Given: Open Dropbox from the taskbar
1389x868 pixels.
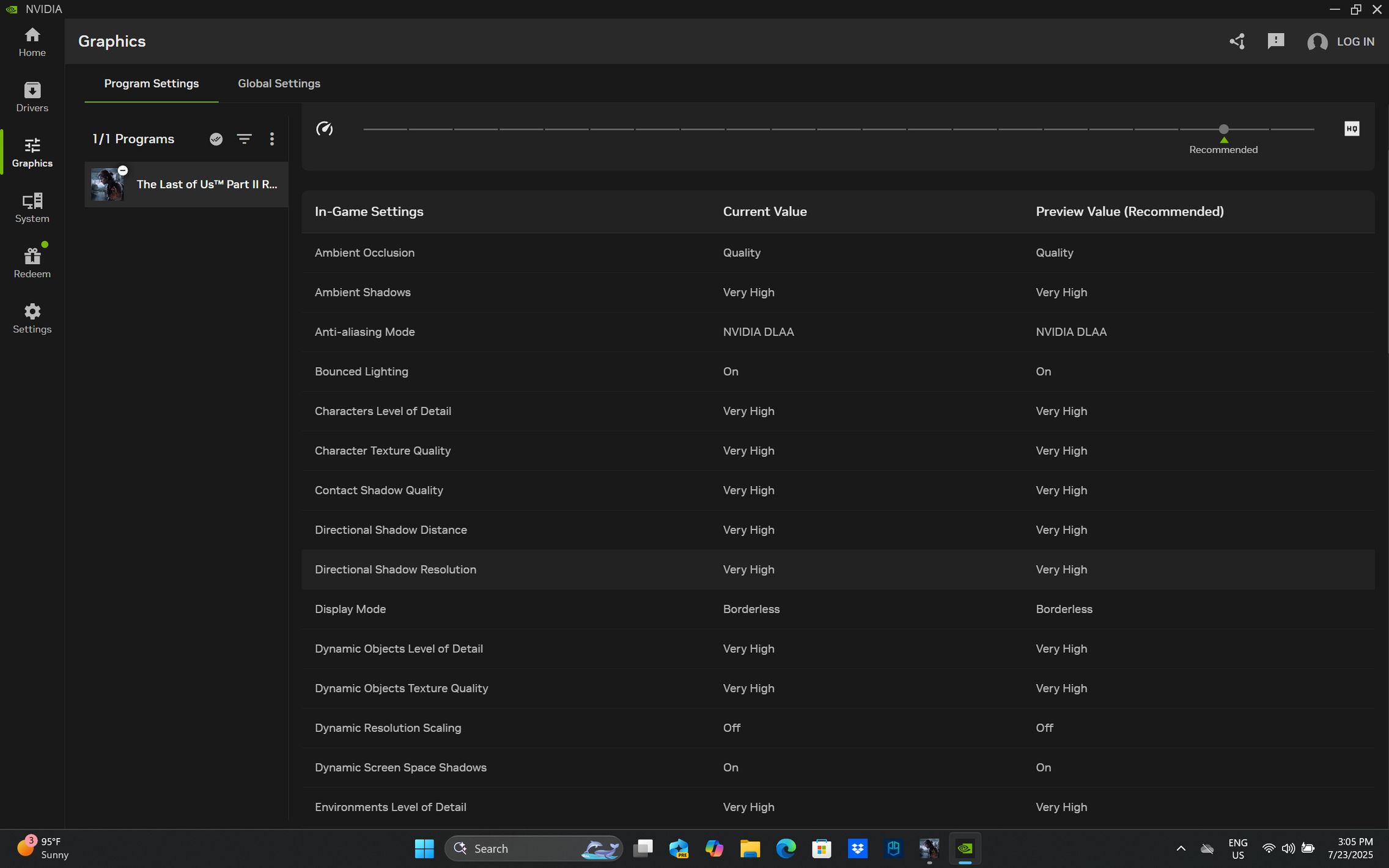Looking at the screenshot, I should click(857, 848).
